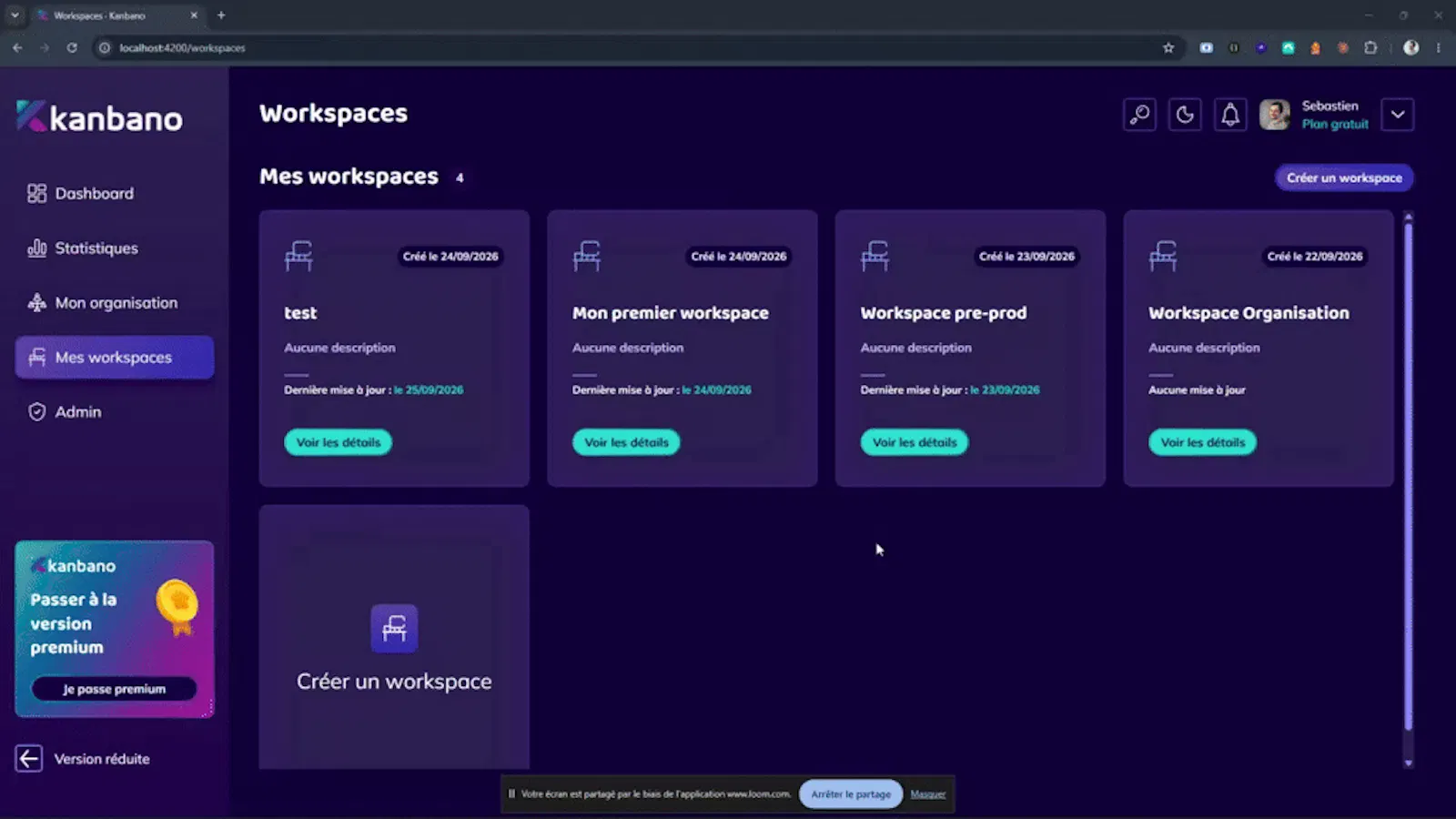
Task: Click scrollbar down arrow of workspace list
Action: (1408, 763)
